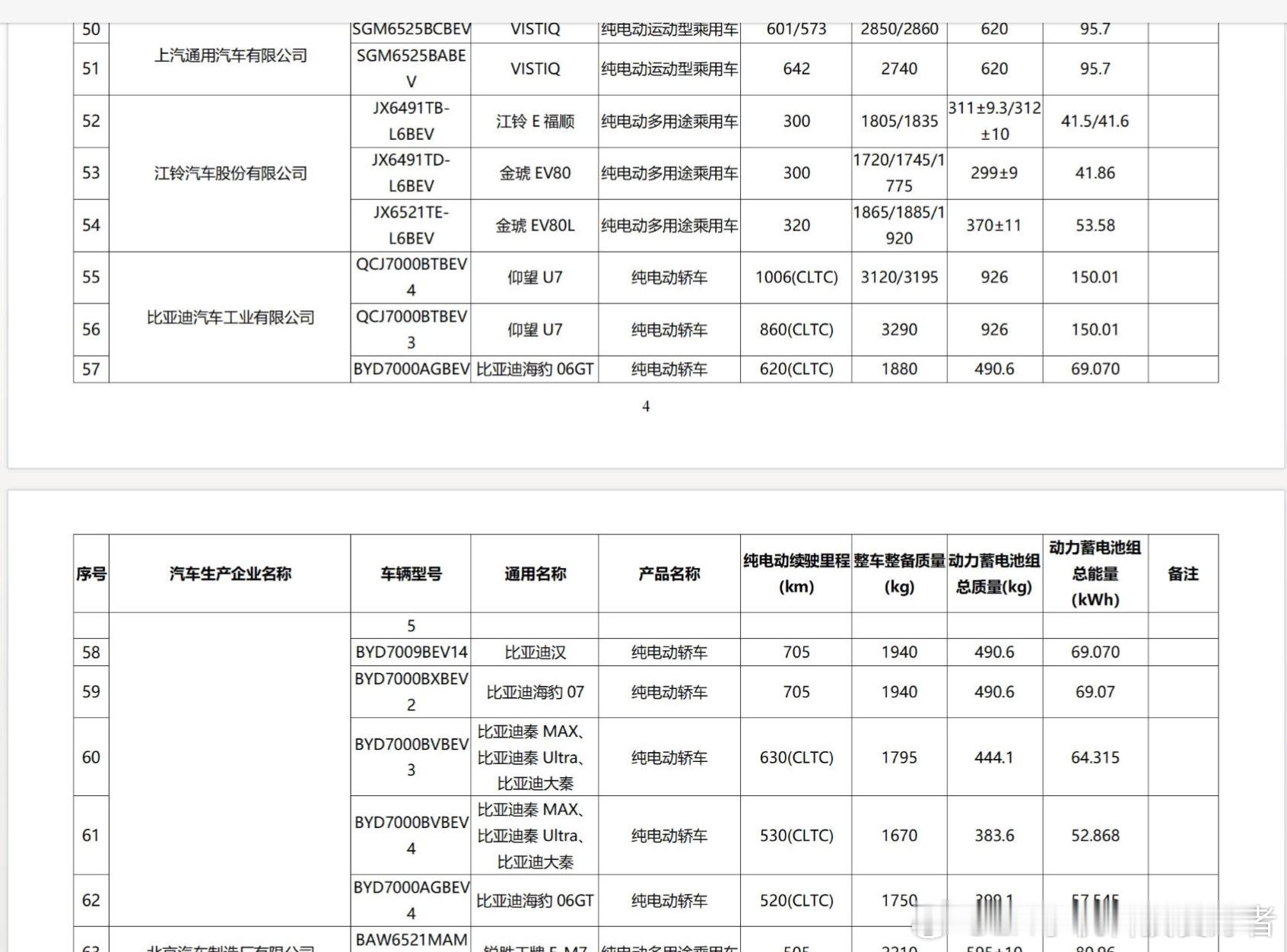Click battery mass 299±9

[x=994, y=173]
